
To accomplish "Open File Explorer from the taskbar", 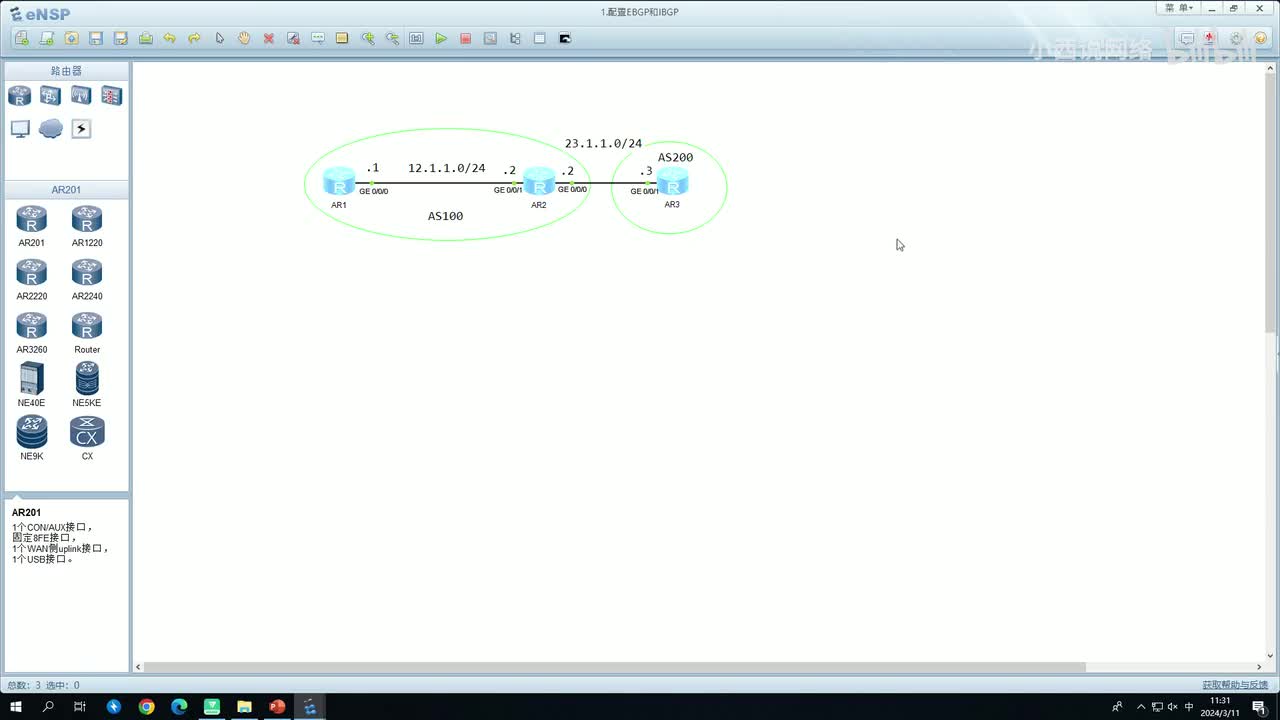I will [244, 707].
